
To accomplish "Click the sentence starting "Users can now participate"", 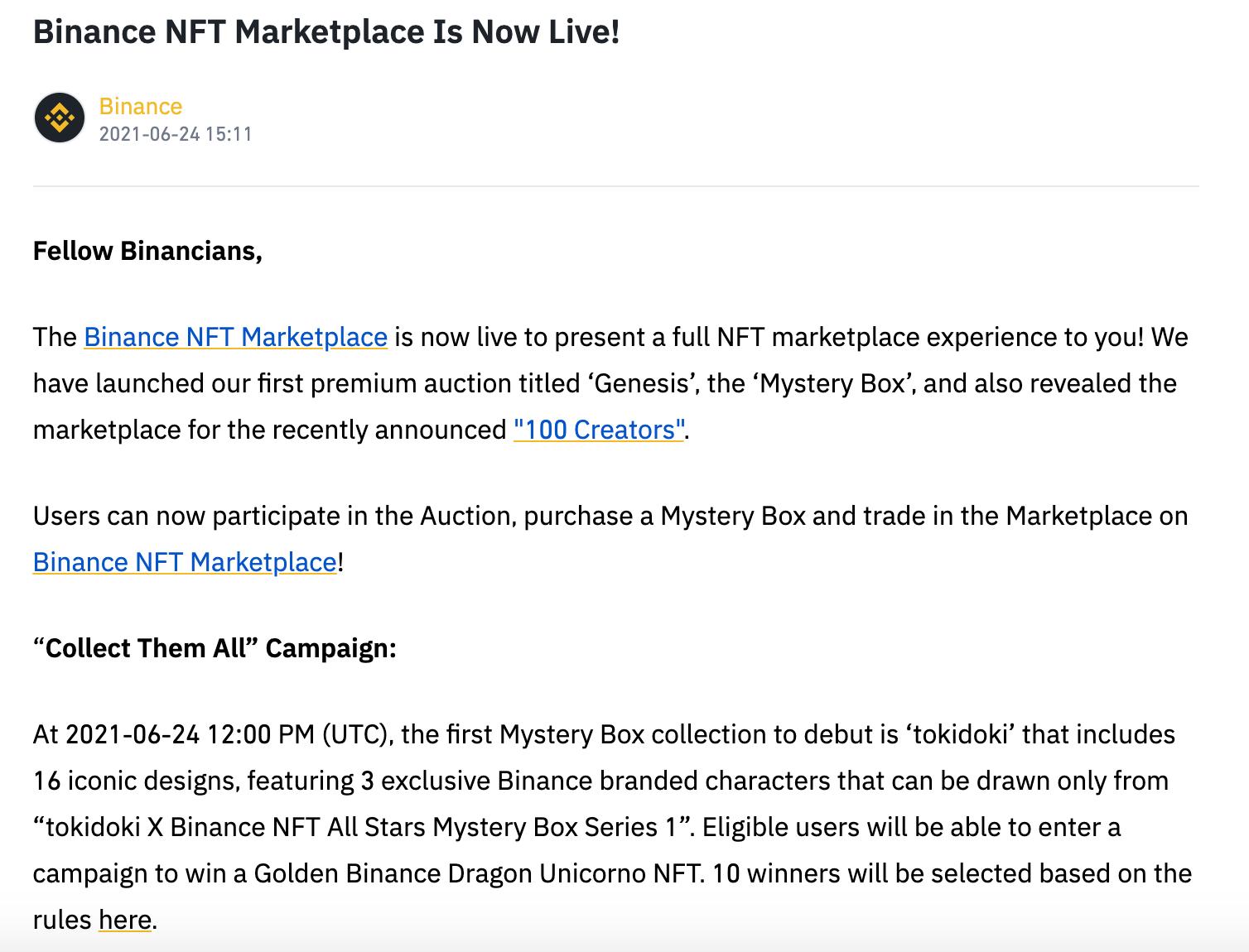I will tap(610, 517).
